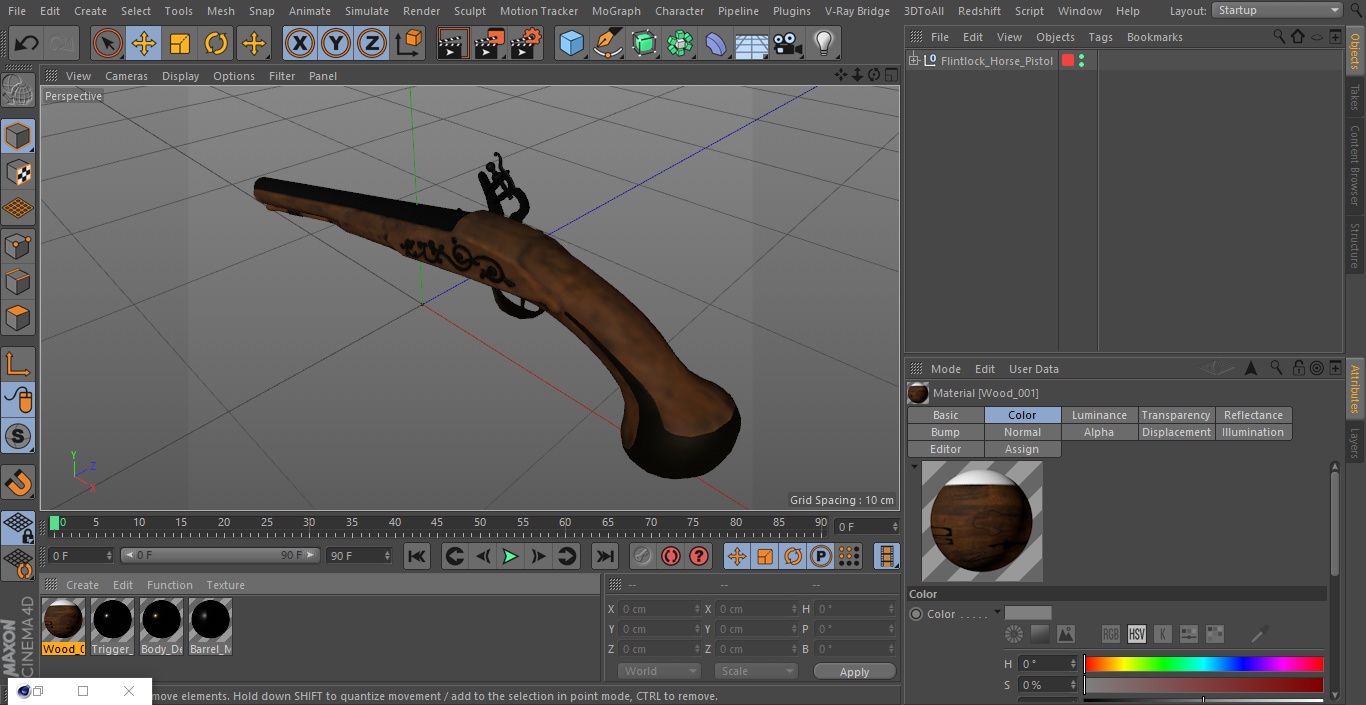The height and width of the screenshot is (705, 1366).
Task: Render active view clapperboard icon
Action: tap(453, 44)
